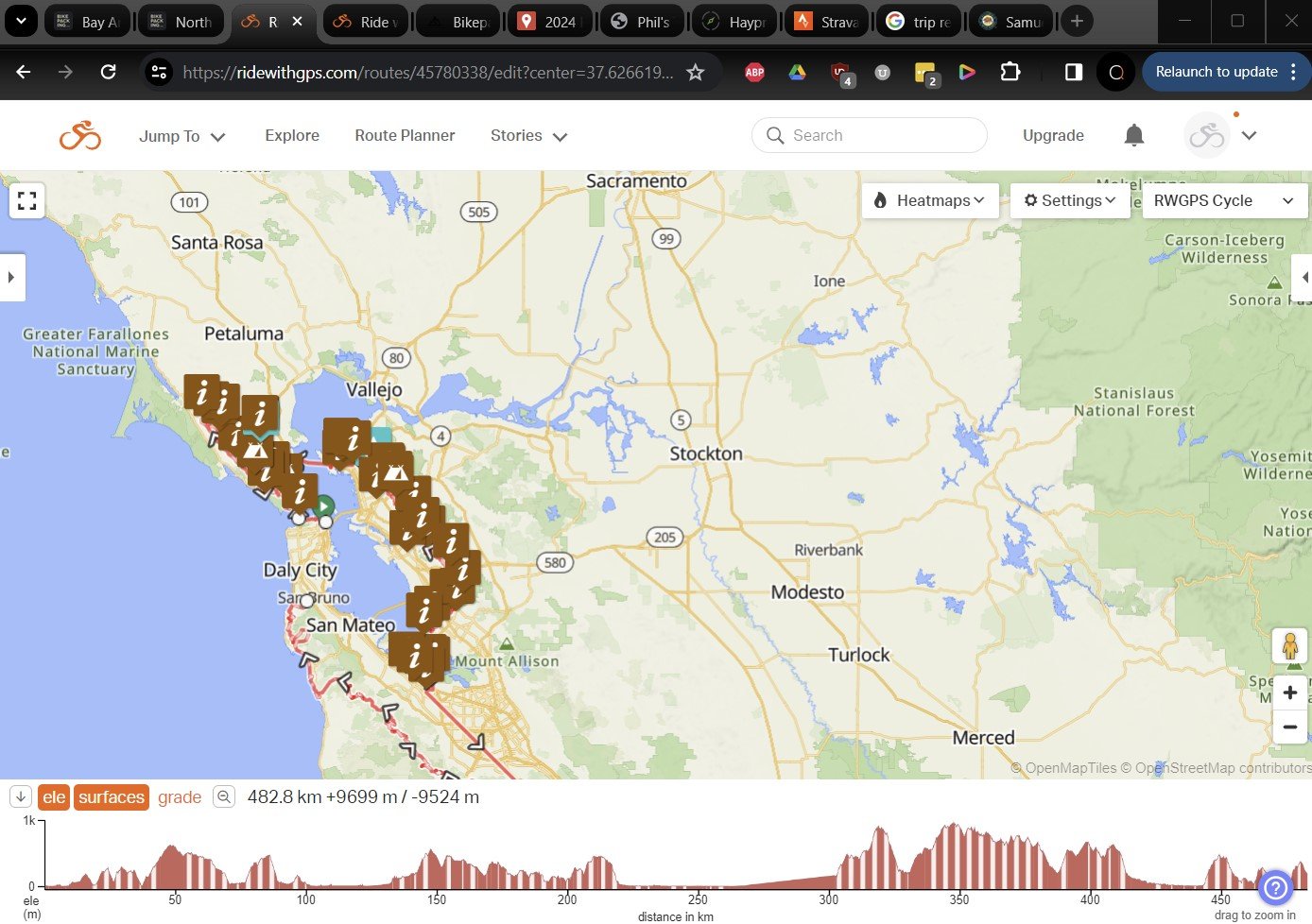The height and width of the screenshot is (924, 1312).
Task: Go to the Explore page
Action: tap(292, 135)
